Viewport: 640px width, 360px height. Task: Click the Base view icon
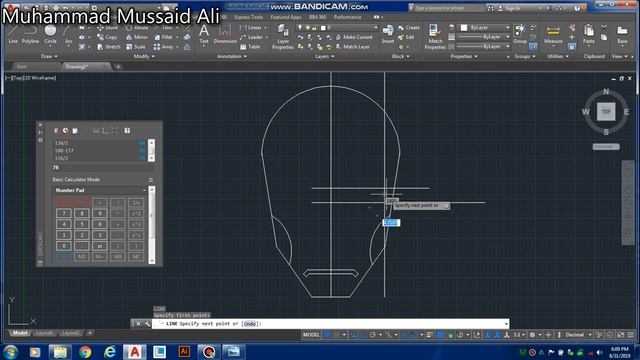point(622,34)
